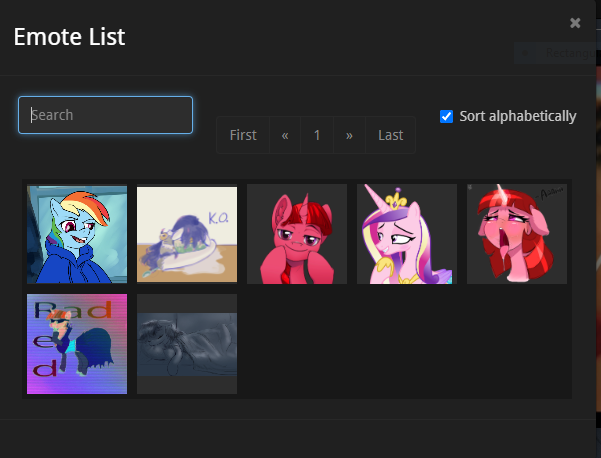Jump to Last page of emotes

pos(391,135)
